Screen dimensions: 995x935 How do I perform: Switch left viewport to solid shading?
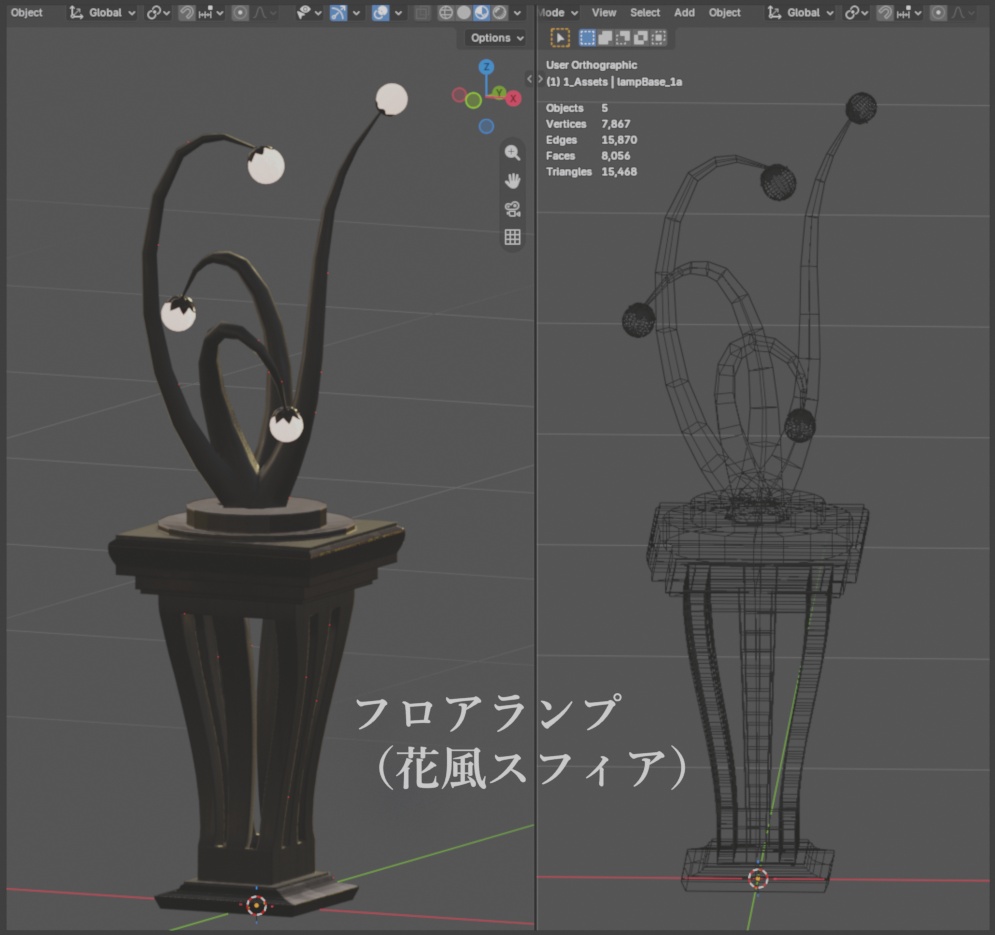[464, 13]
